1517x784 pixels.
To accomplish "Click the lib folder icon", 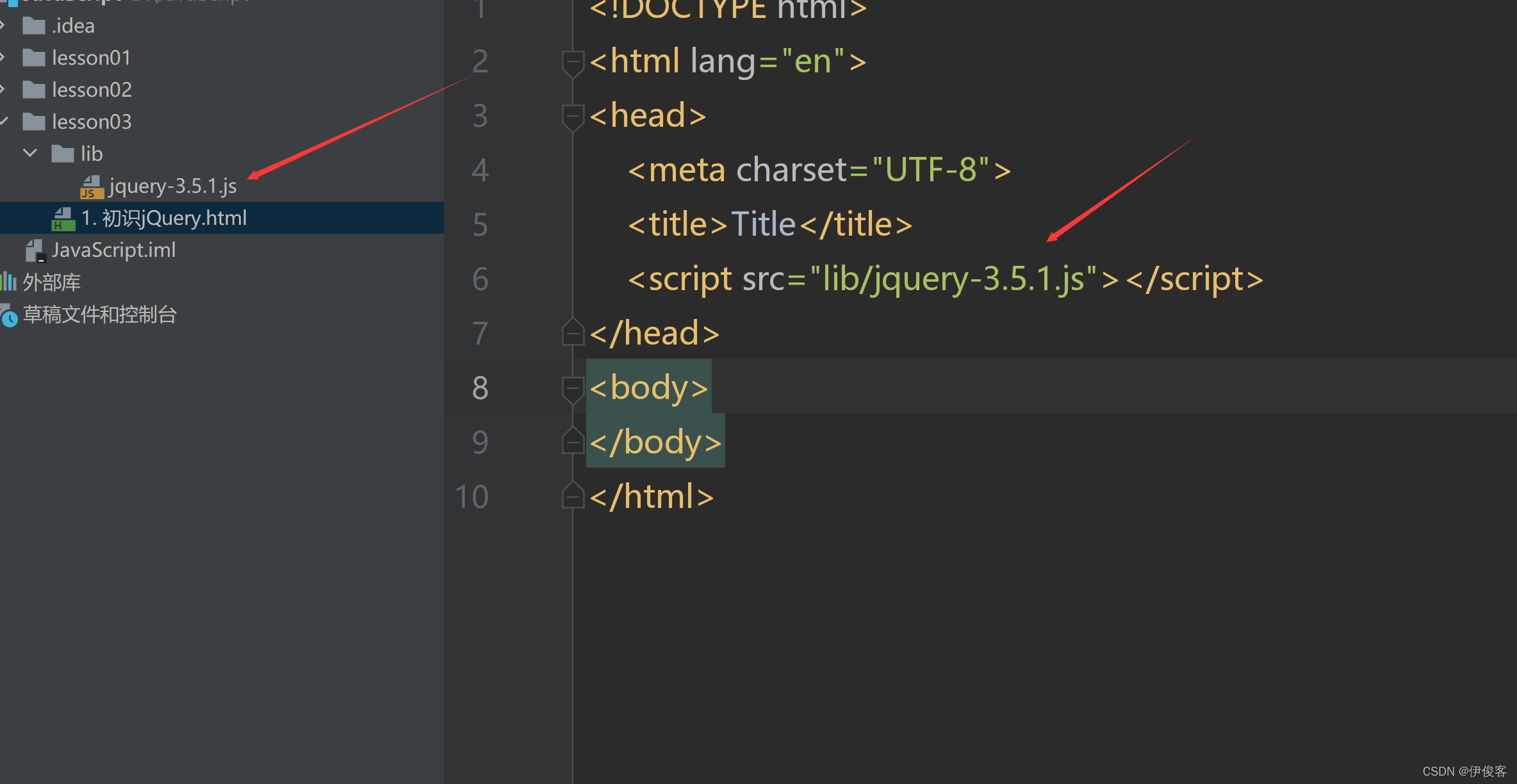I will pyautogui.click(x=62, y=154).
